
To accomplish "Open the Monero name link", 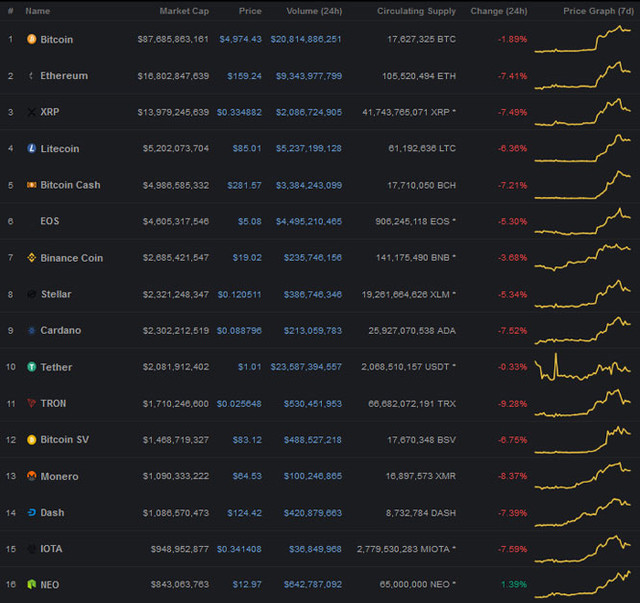I will pos(60,476).
